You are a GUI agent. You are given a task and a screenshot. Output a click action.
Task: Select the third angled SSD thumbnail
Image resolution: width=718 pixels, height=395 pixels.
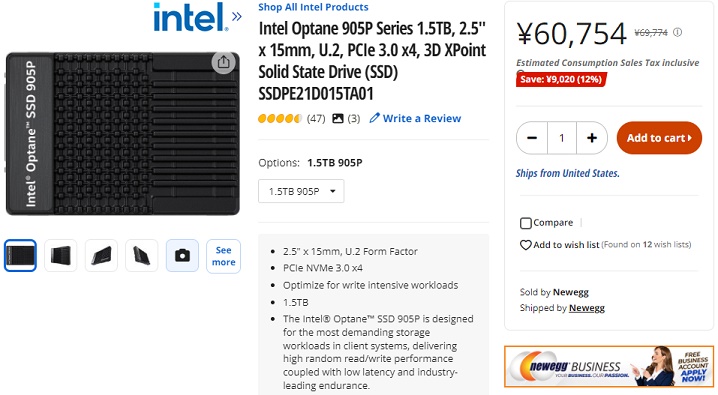click(x=101, y=255)
